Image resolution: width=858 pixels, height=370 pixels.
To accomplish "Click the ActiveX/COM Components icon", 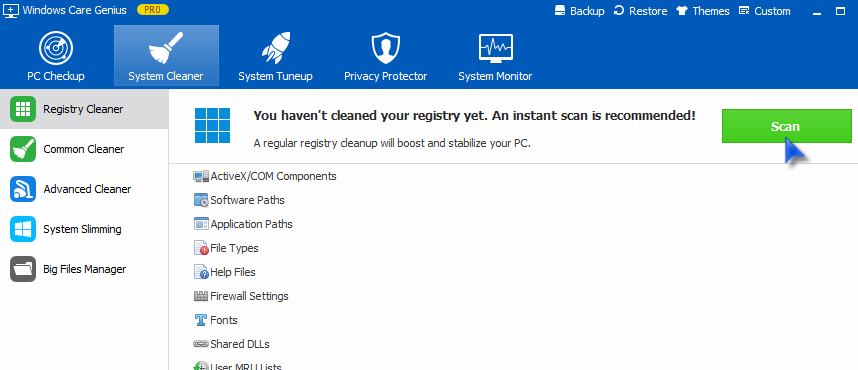I will pos(201,176).
